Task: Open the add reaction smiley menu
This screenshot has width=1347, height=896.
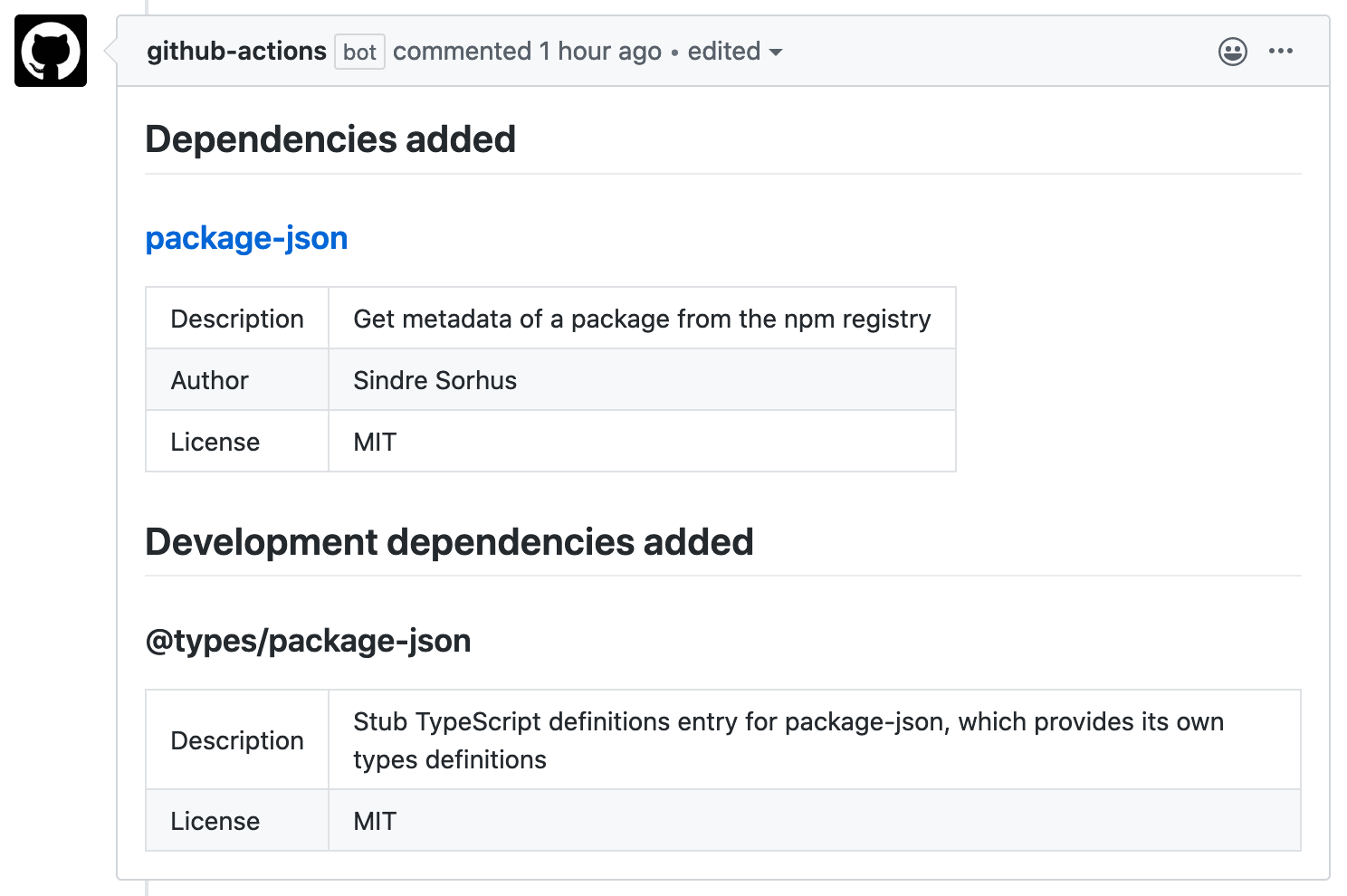Action: coord(1232,52)
